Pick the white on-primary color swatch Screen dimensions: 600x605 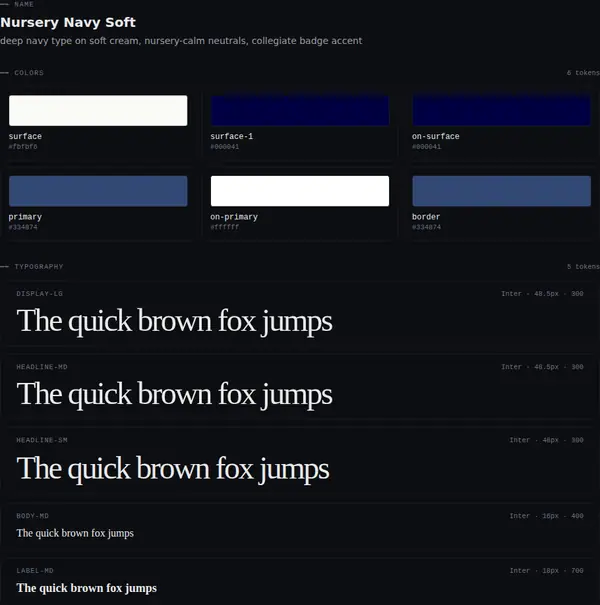click(x=300, y=191)
